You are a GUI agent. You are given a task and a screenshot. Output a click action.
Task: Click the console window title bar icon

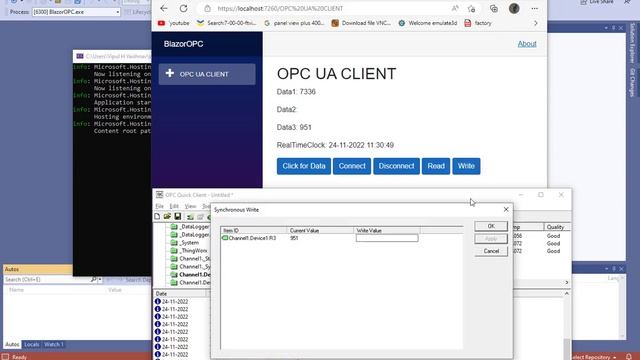[80, 56]
